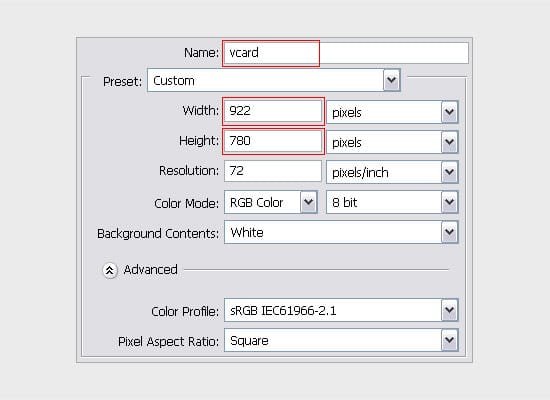Screen dimensions: 550x400
Task: Collapse the Advanced section chevron icon
Action: pos(110,270)
